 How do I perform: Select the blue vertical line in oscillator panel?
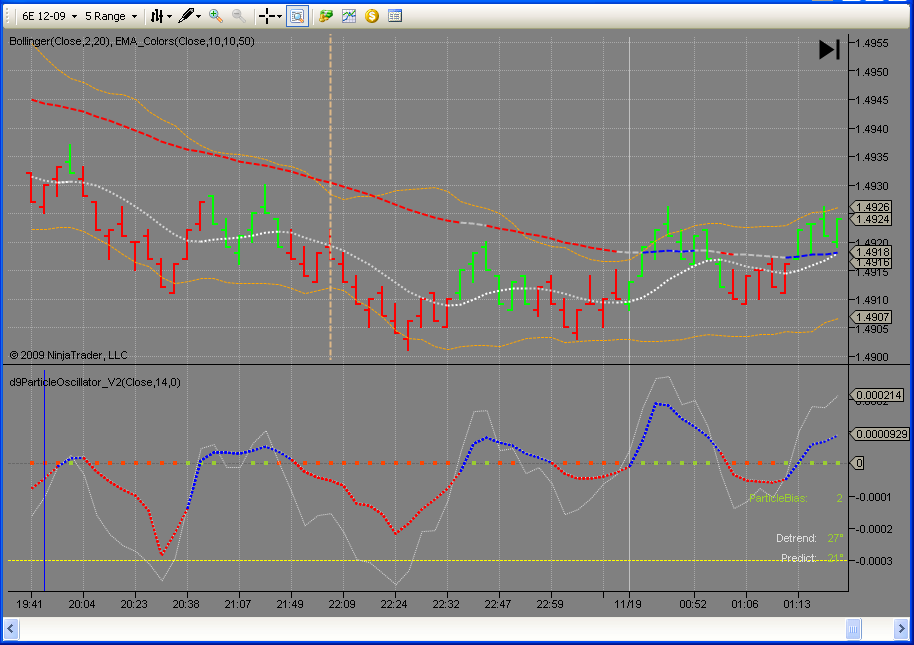click(44, 481)
